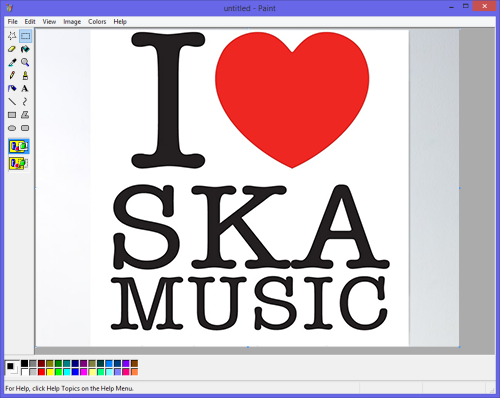Viewport: 500px width, 398px height.
Task: Open the Edit menu
Action: click(x=30, y=22)
